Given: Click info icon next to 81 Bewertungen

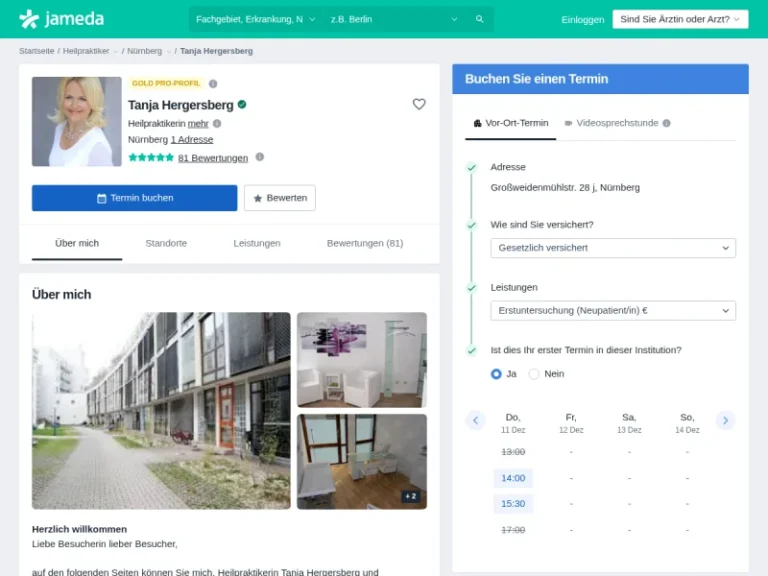Looking at the screenshot, I should [x=260, y=157].
